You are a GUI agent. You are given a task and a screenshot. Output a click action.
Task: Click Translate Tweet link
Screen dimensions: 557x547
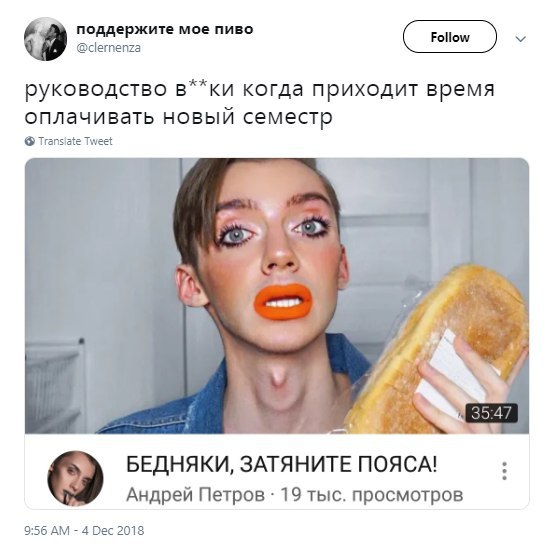point(75,141)
